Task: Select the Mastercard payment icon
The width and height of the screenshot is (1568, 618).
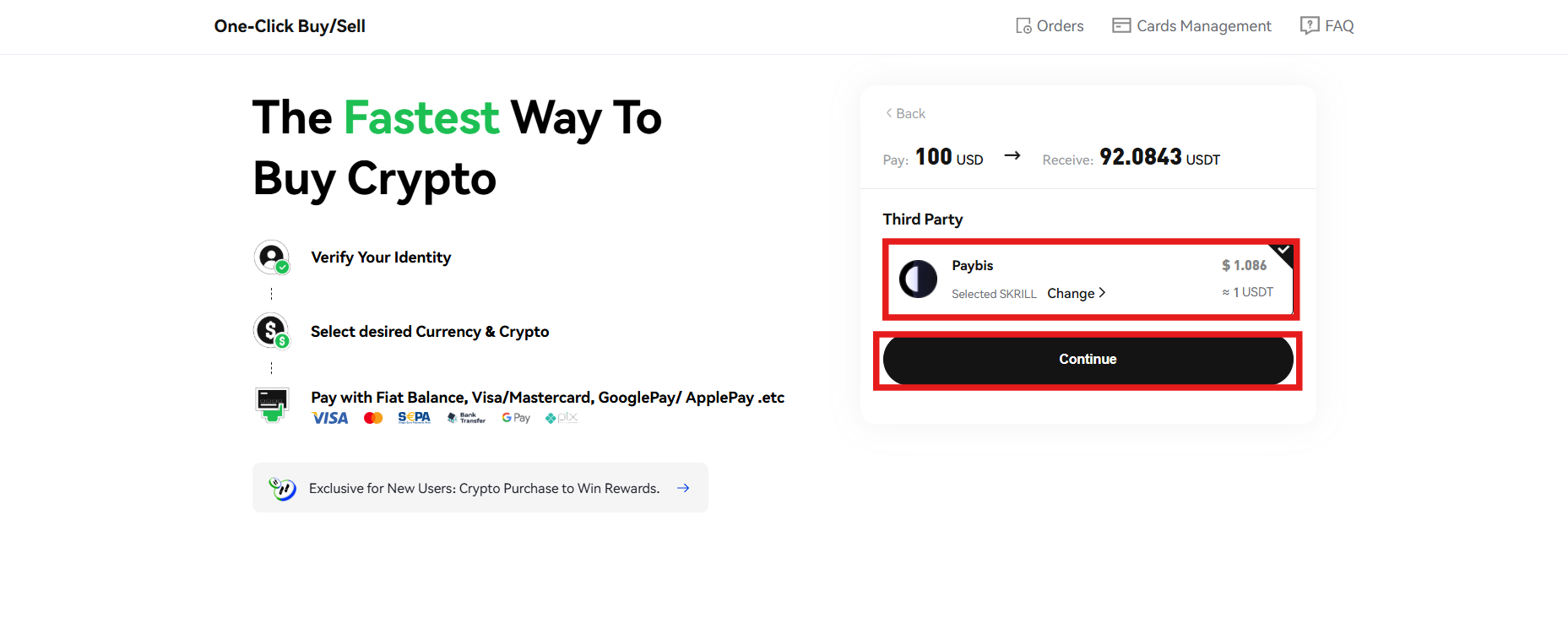Action: click(372, 417)
